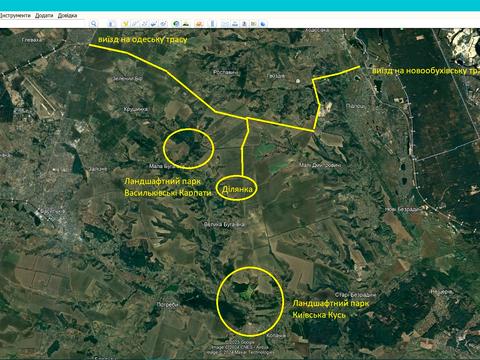Viewport: 480px width, 360px height.
Task: Add an image overlay
Action: pyautogui.click(x=154, y=23)
